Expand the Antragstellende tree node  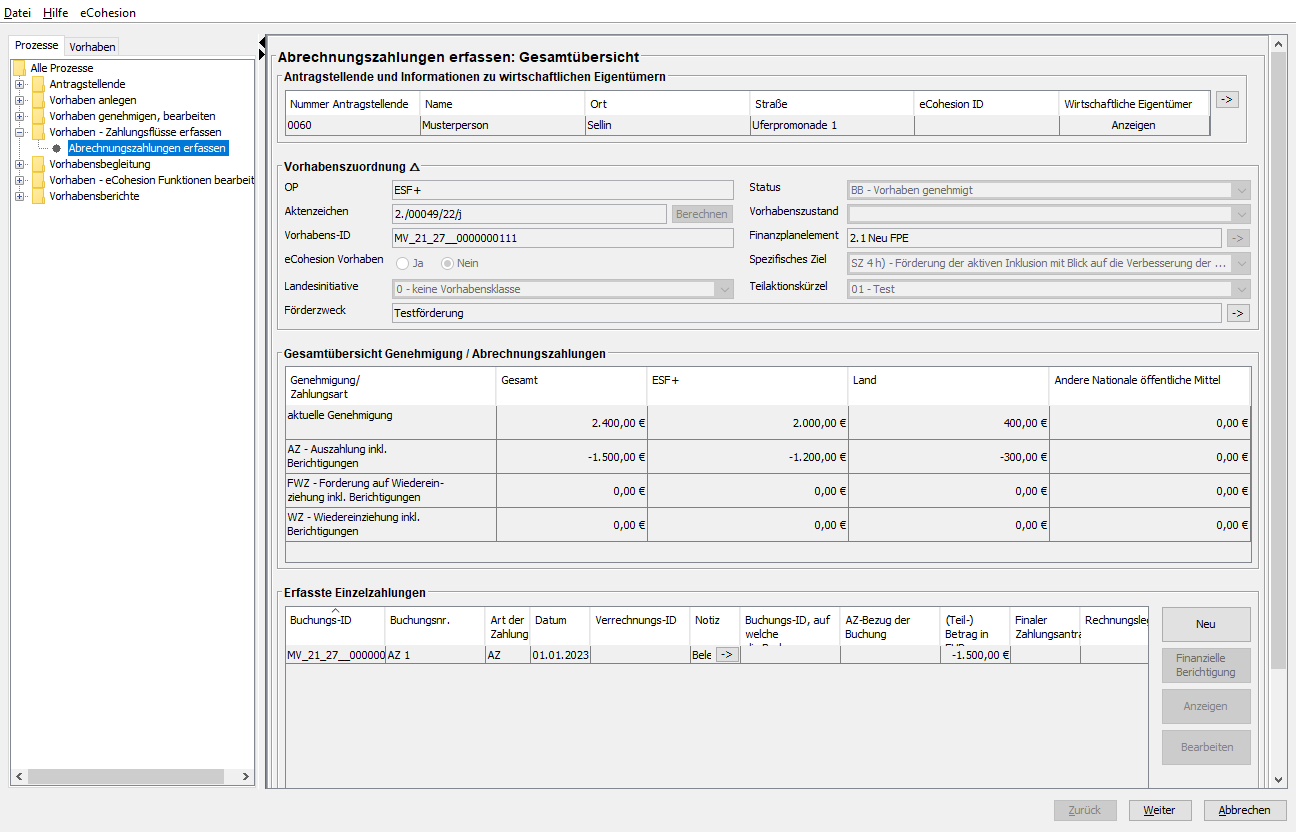pyautogui.click(x=19, y=84)
